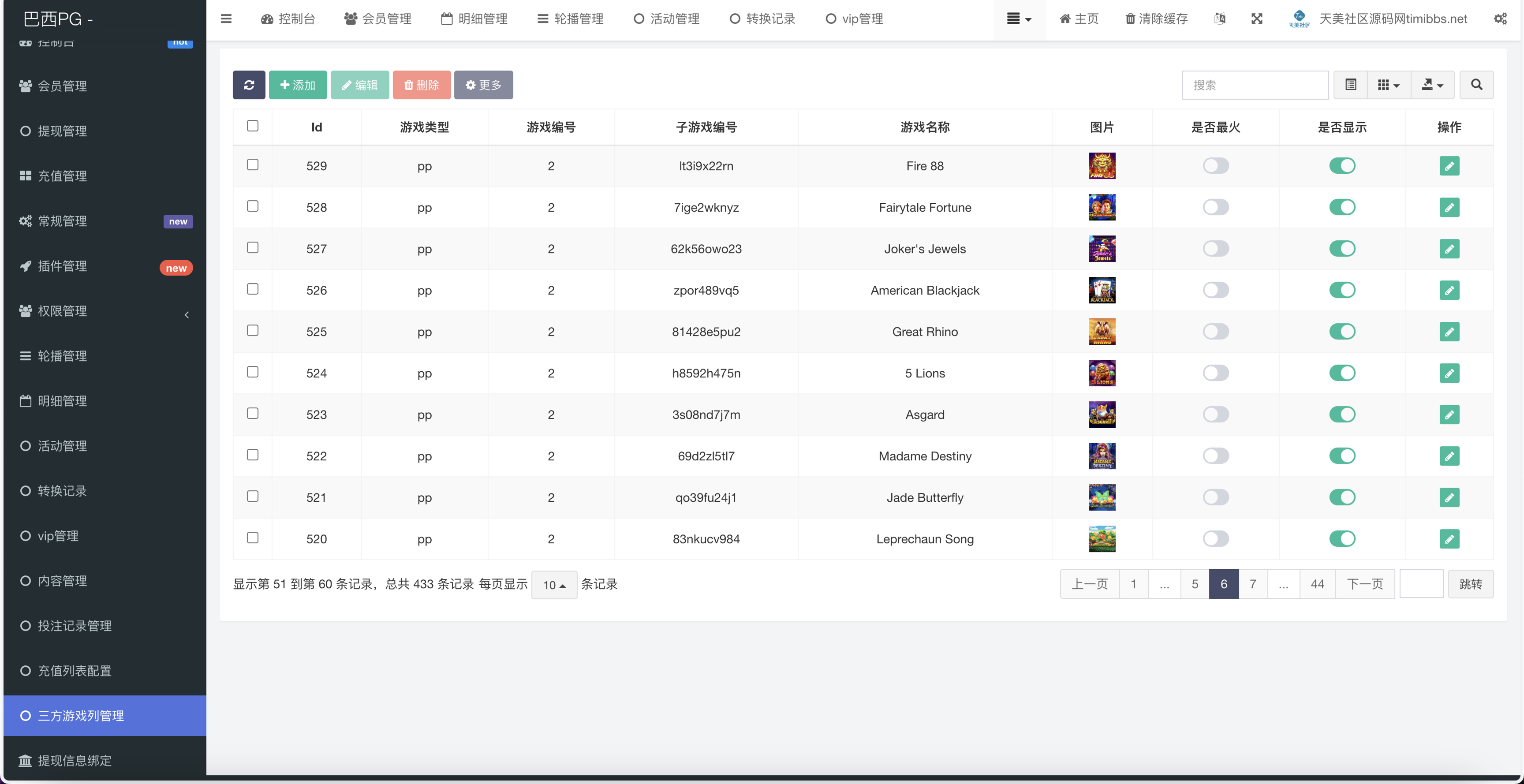Click the hamburger sidebar collapse icon
Screen dimensions: 1524x784
point(226,19)
